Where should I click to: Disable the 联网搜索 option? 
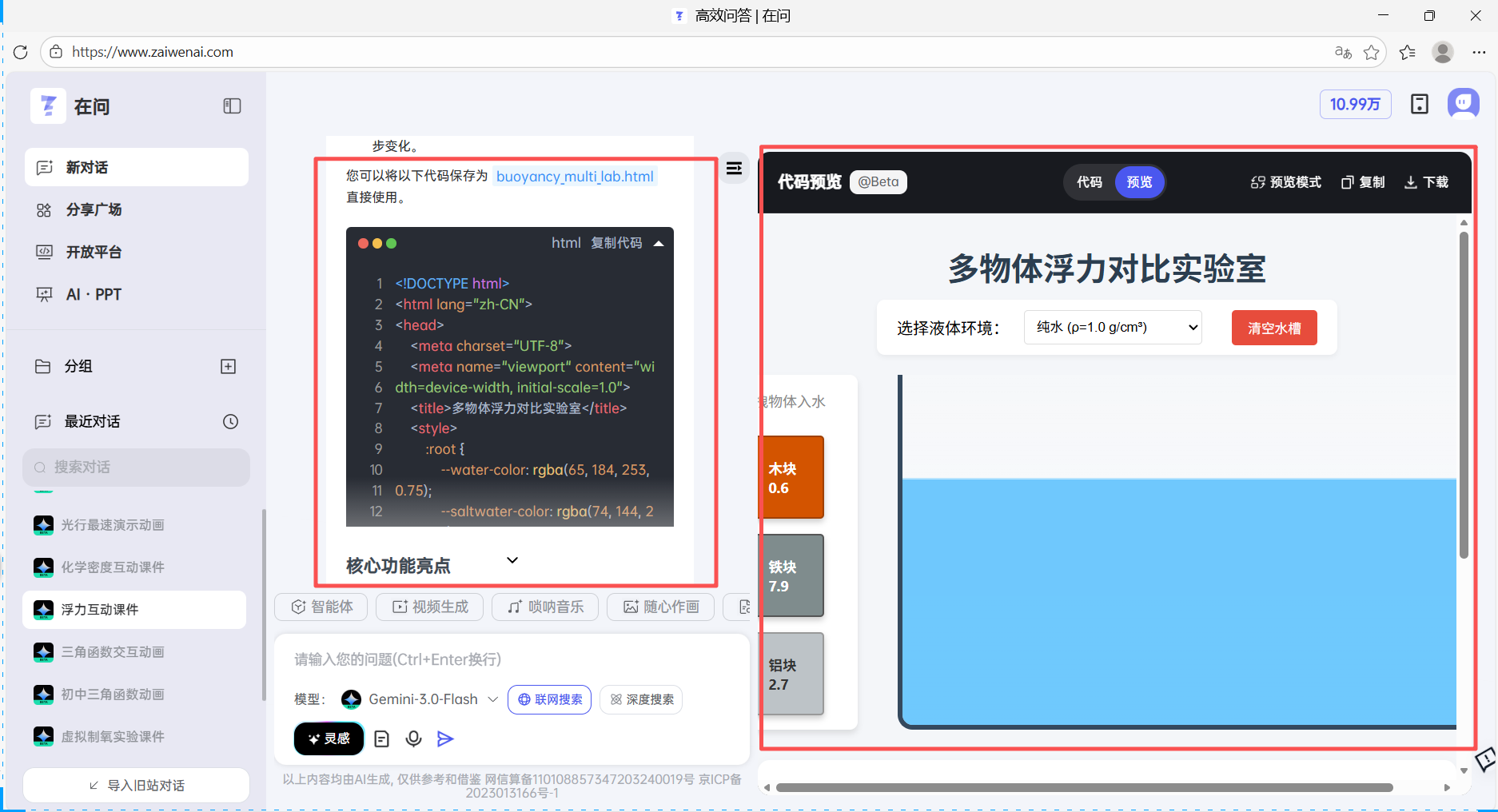coord(549,699)
